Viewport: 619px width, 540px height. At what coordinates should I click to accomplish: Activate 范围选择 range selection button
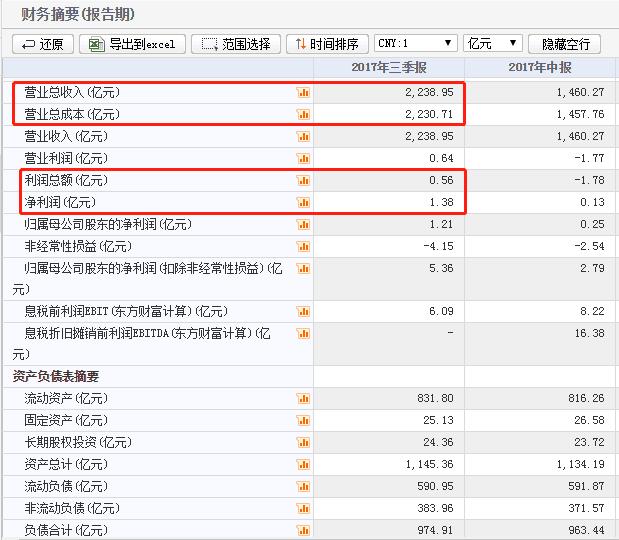[x=236, y=44]
